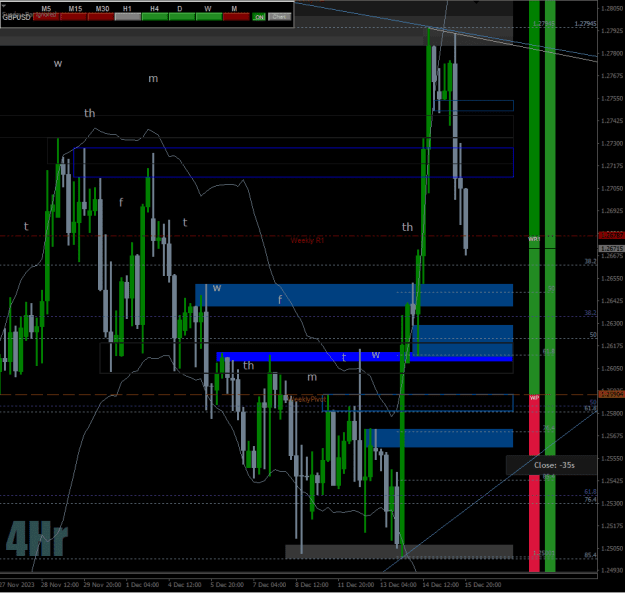Select the green W timeframe status box
The height and width of the screenshot is (593, 625).
[209, 17]
